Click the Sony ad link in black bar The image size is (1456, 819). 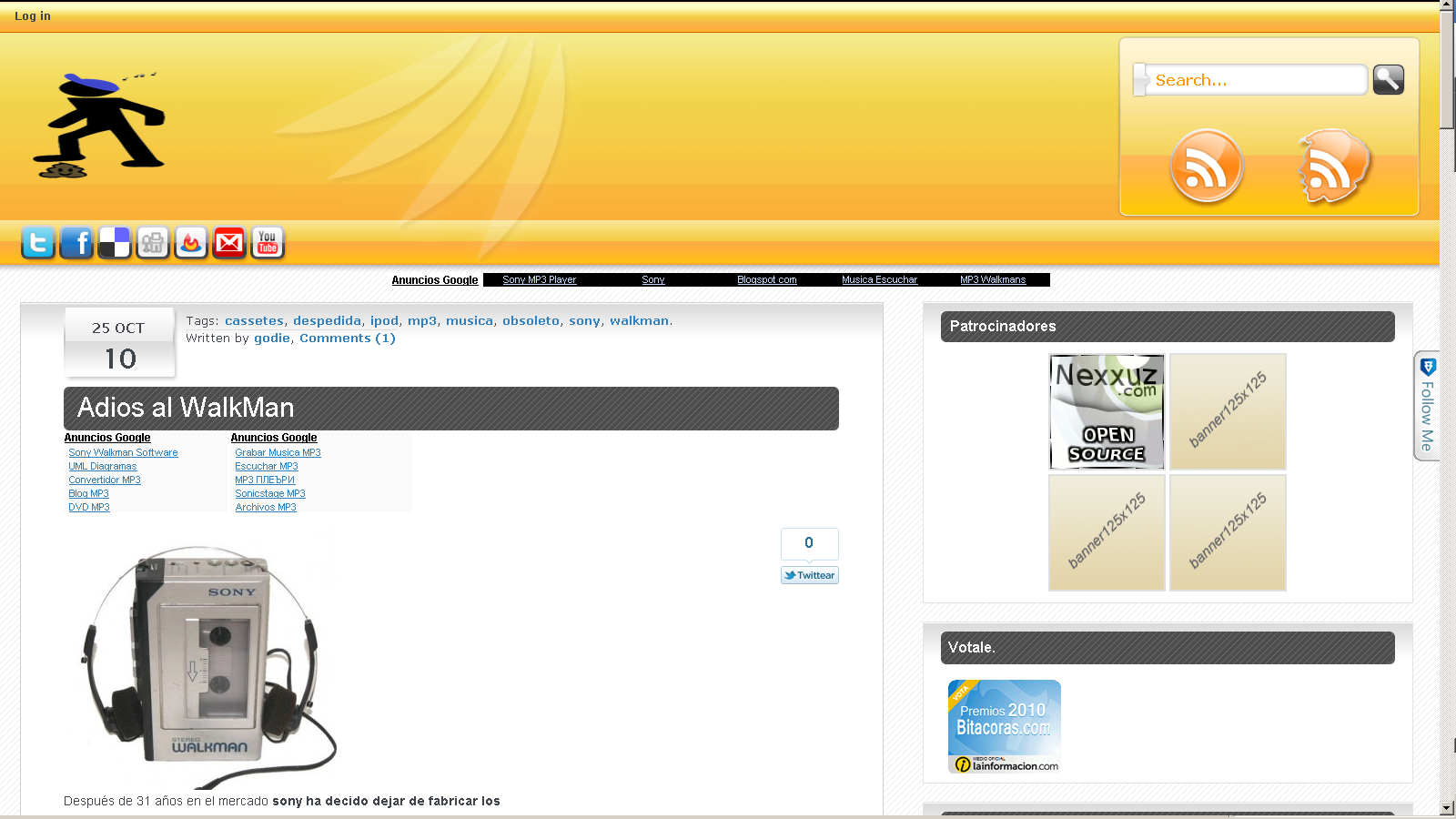click(653, 280)
